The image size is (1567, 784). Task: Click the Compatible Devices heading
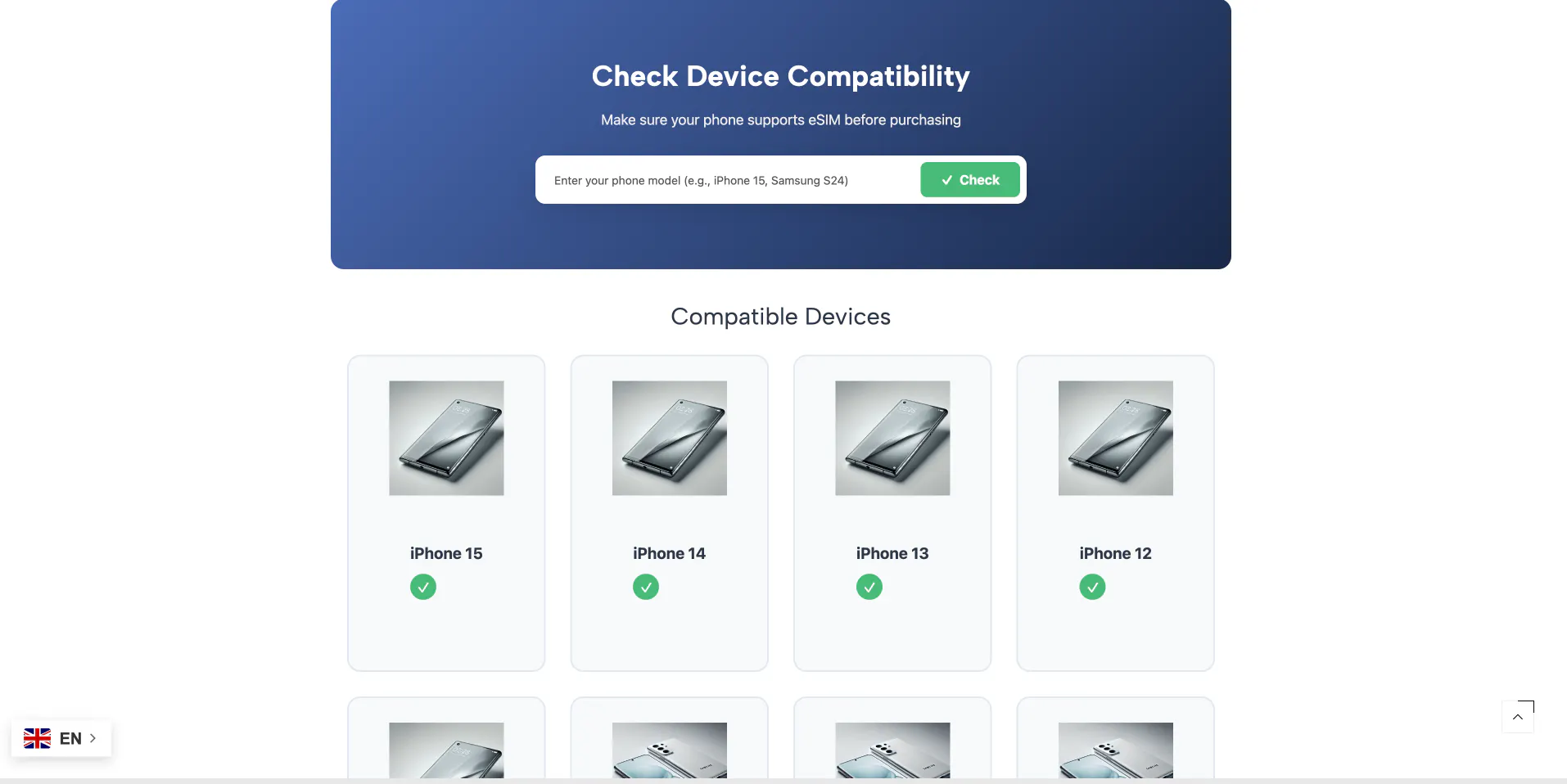click(x=781, y=317)
